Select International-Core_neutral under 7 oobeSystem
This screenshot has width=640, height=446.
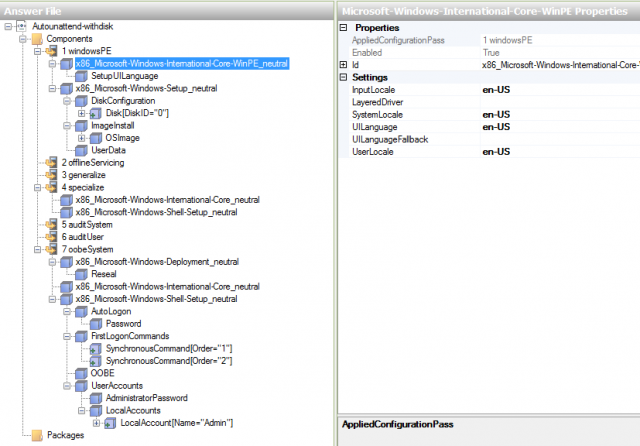coord(167,286)
